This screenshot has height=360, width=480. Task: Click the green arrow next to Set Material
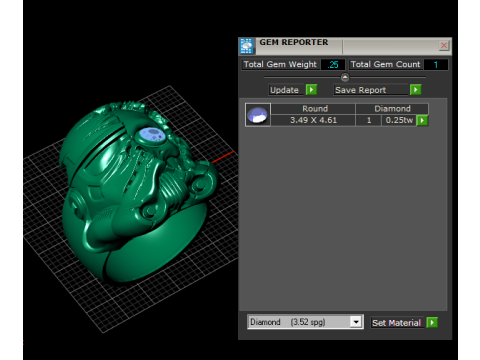432,322
